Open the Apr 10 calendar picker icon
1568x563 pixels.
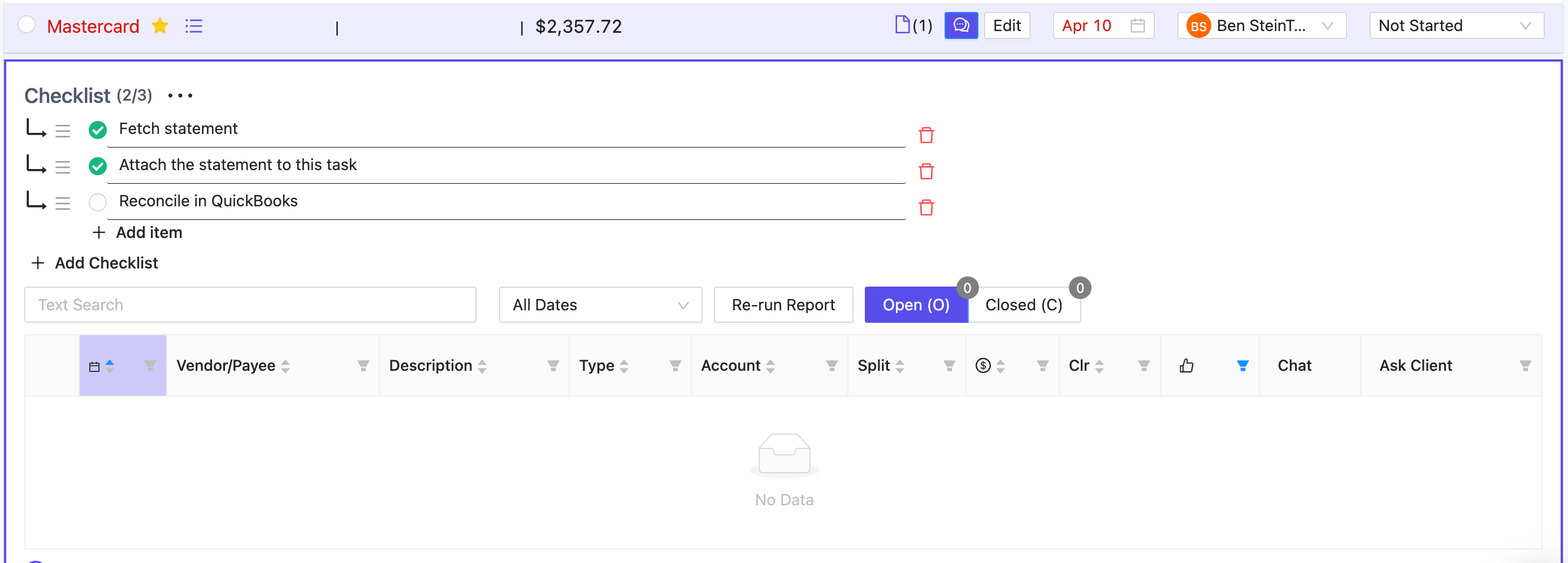(x=1138, y=25)
